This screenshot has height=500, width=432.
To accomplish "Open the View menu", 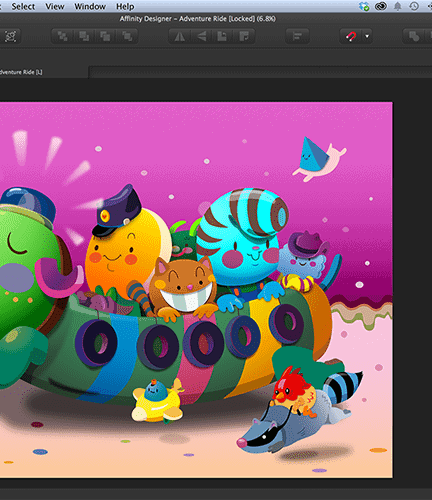I will [x=55, y=6].
